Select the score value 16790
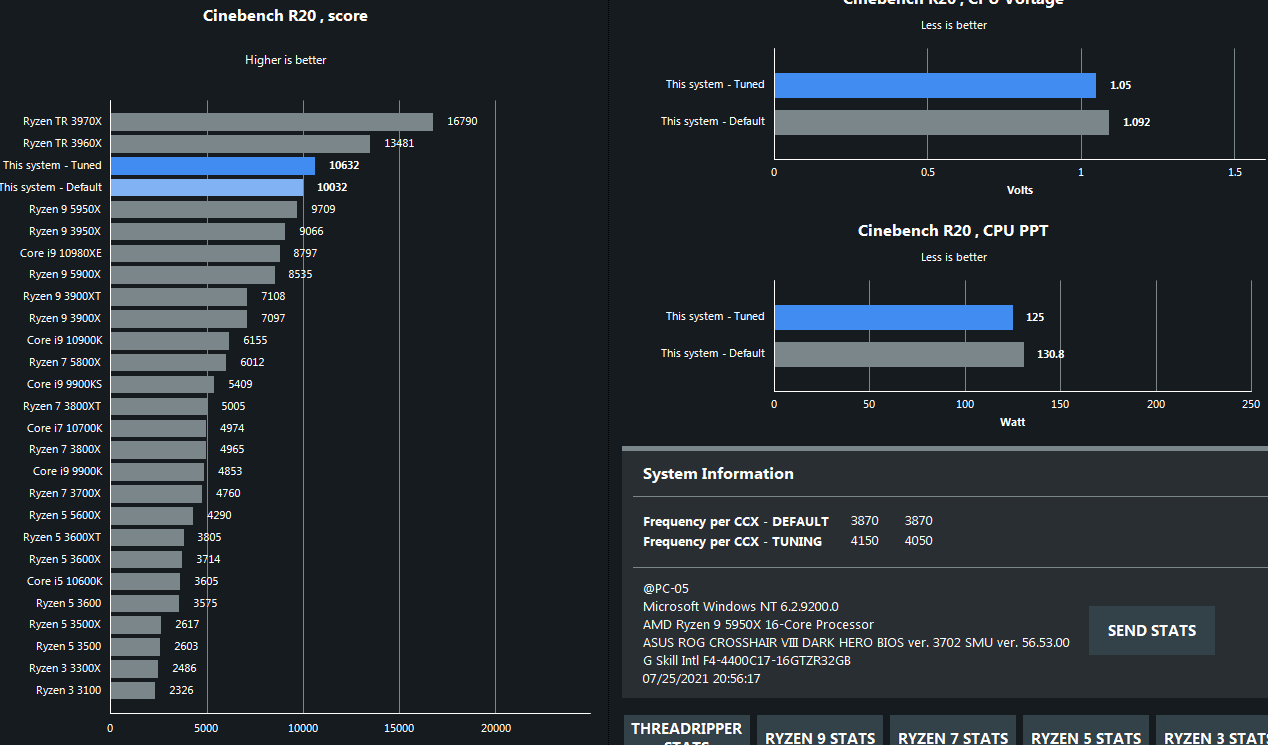The height and width of the screenshot is (745, 1268). (462, 121)
